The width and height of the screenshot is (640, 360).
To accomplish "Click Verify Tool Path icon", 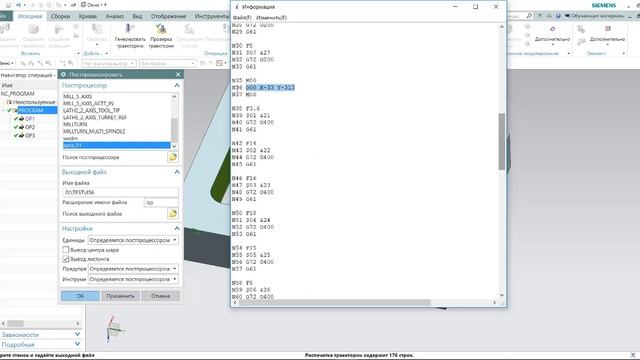I will coord(161,28).
